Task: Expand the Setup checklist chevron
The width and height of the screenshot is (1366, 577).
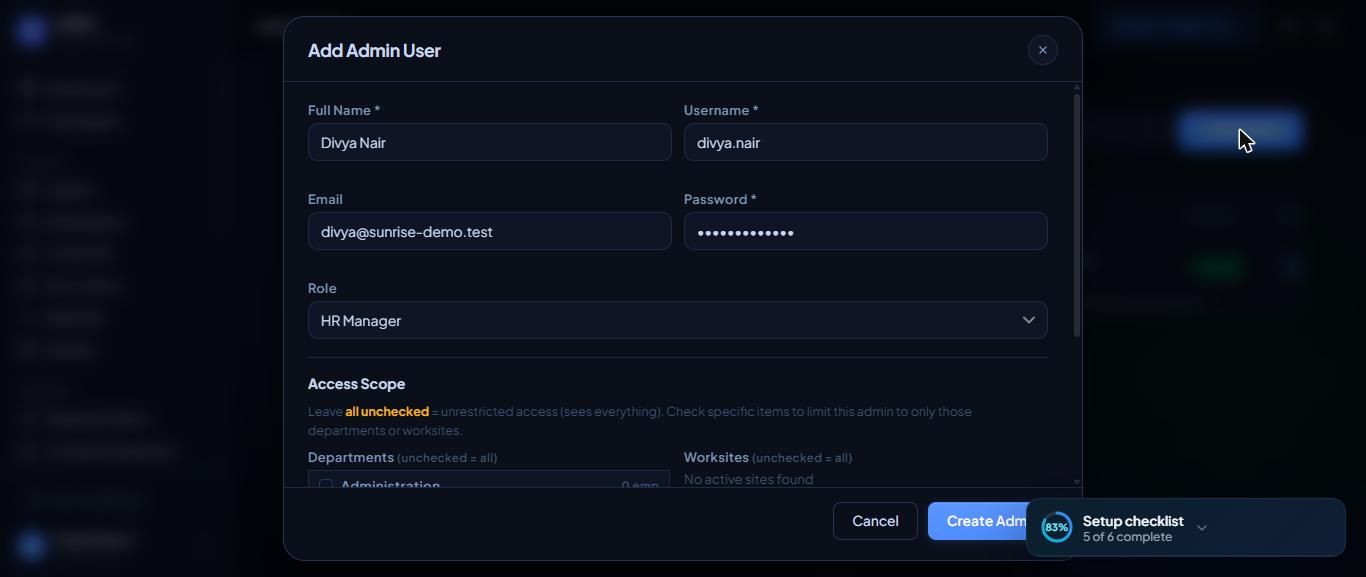Action: point(1202,528)
